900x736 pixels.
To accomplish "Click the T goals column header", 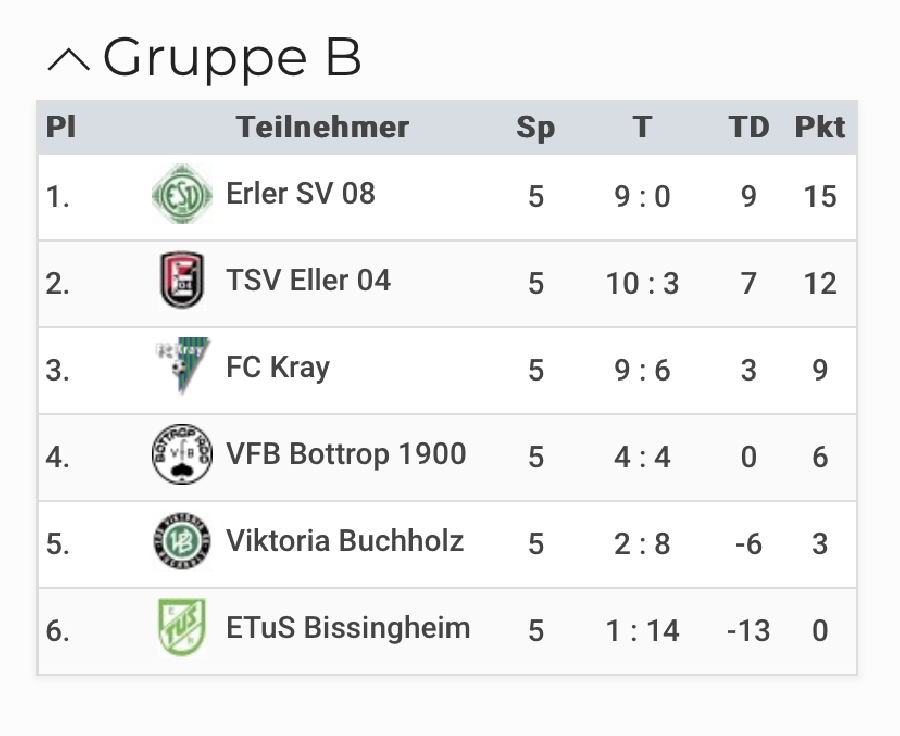I will click(642, 127).
